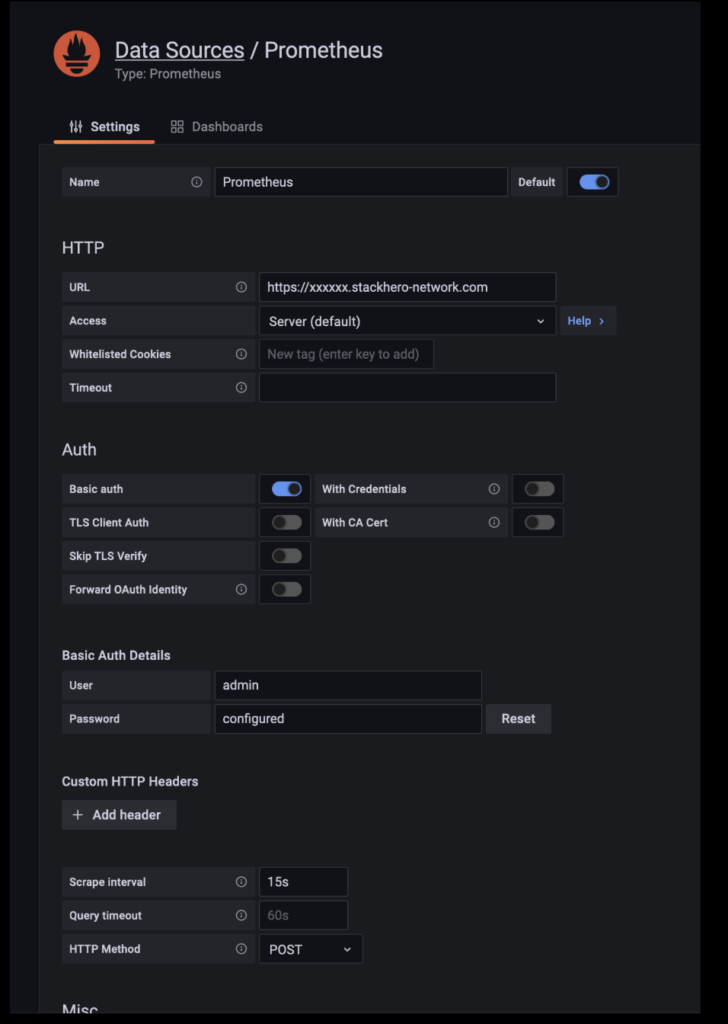The width and height of the screenshot is (728, 1024).
Task: Click the info icon beside URL label
Action: [241, 287]
